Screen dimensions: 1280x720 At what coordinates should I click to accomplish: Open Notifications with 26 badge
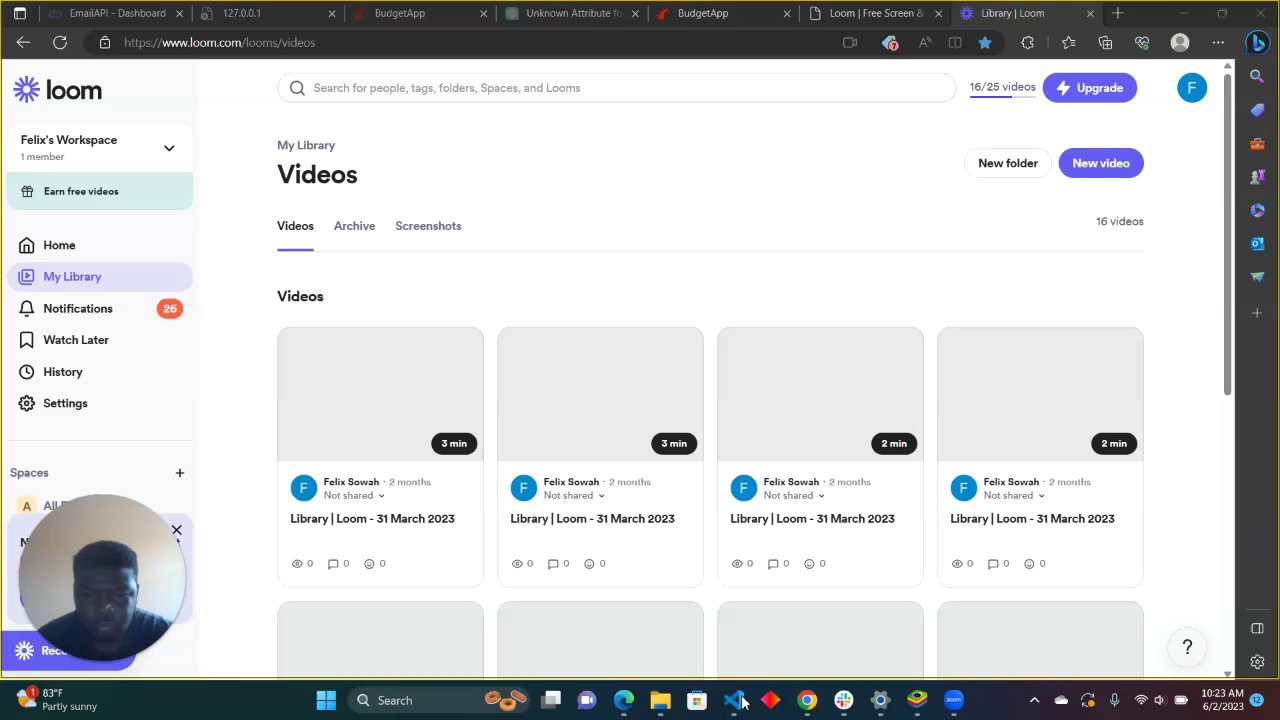[99, 308]
